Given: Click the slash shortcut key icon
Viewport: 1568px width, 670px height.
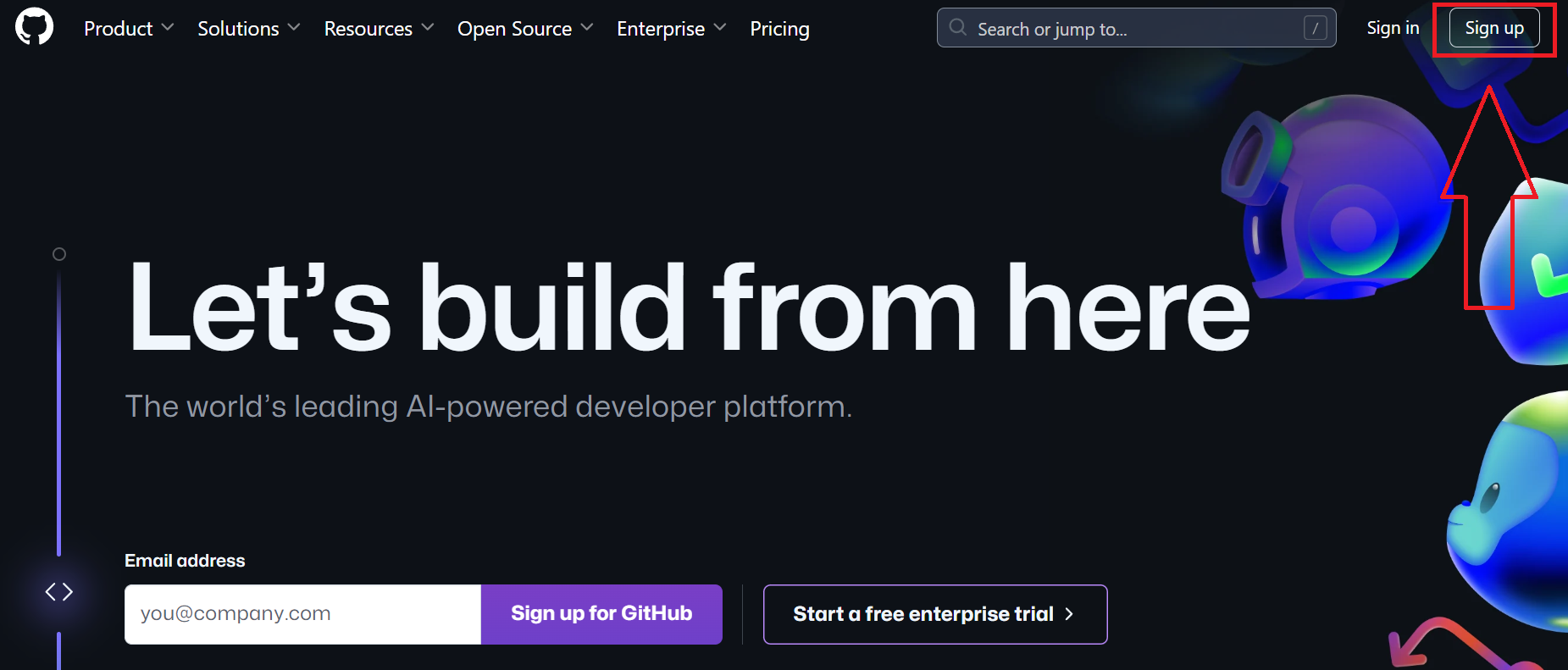Looking at the screenshot, I should point(1315,28).
